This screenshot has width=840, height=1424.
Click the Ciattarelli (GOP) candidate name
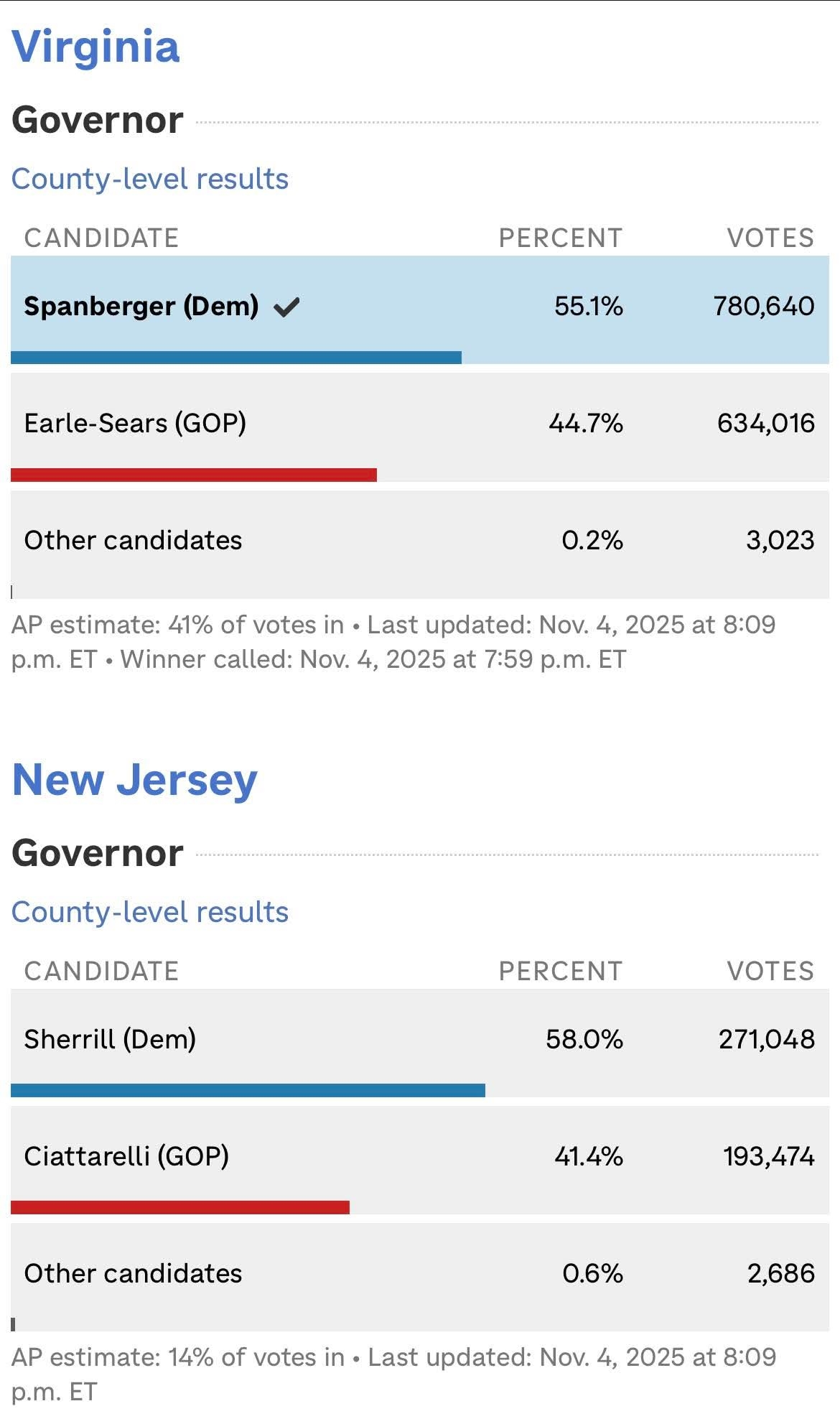coord(126,1156)
